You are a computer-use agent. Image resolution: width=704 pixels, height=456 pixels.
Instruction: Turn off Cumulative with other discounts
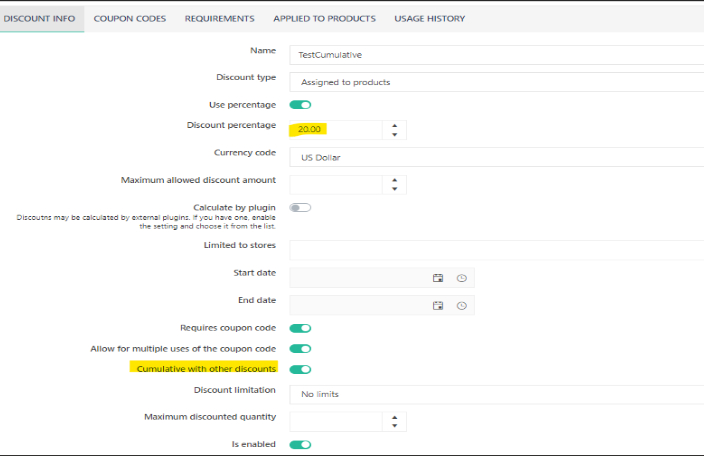300,370
